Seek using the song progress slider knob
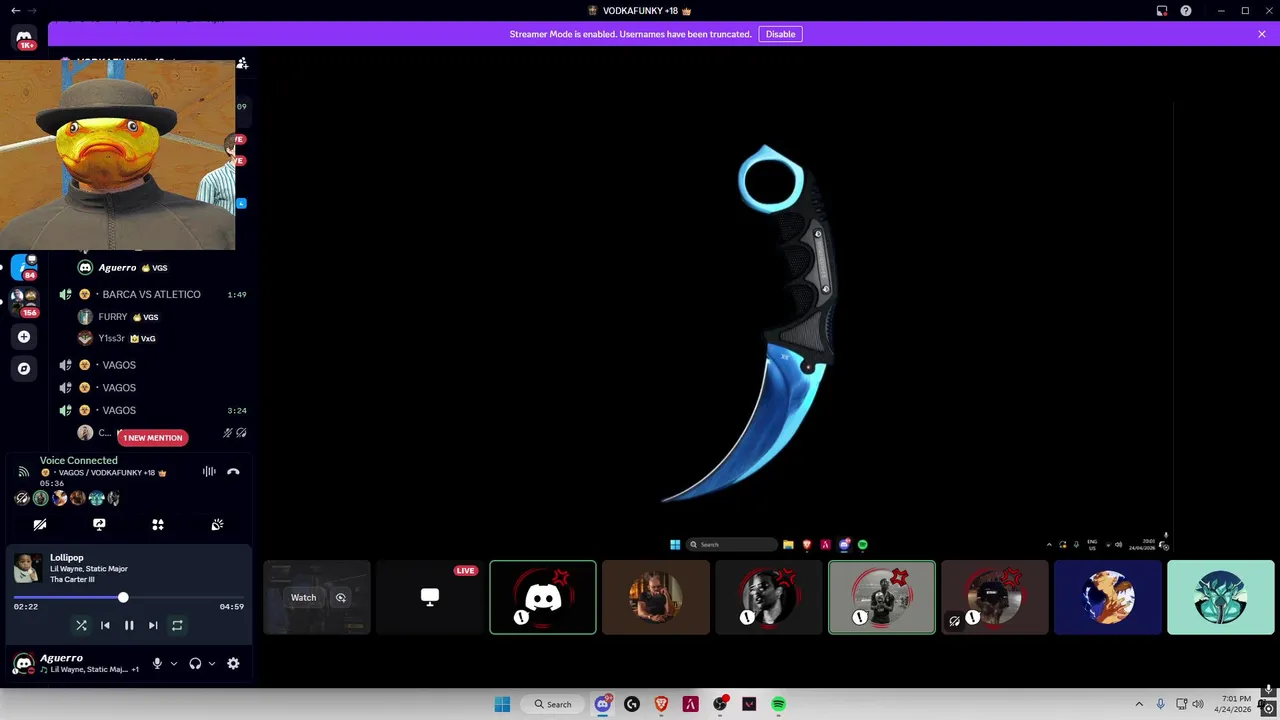This screenshot has width=1280, height=720. (123, 597)
